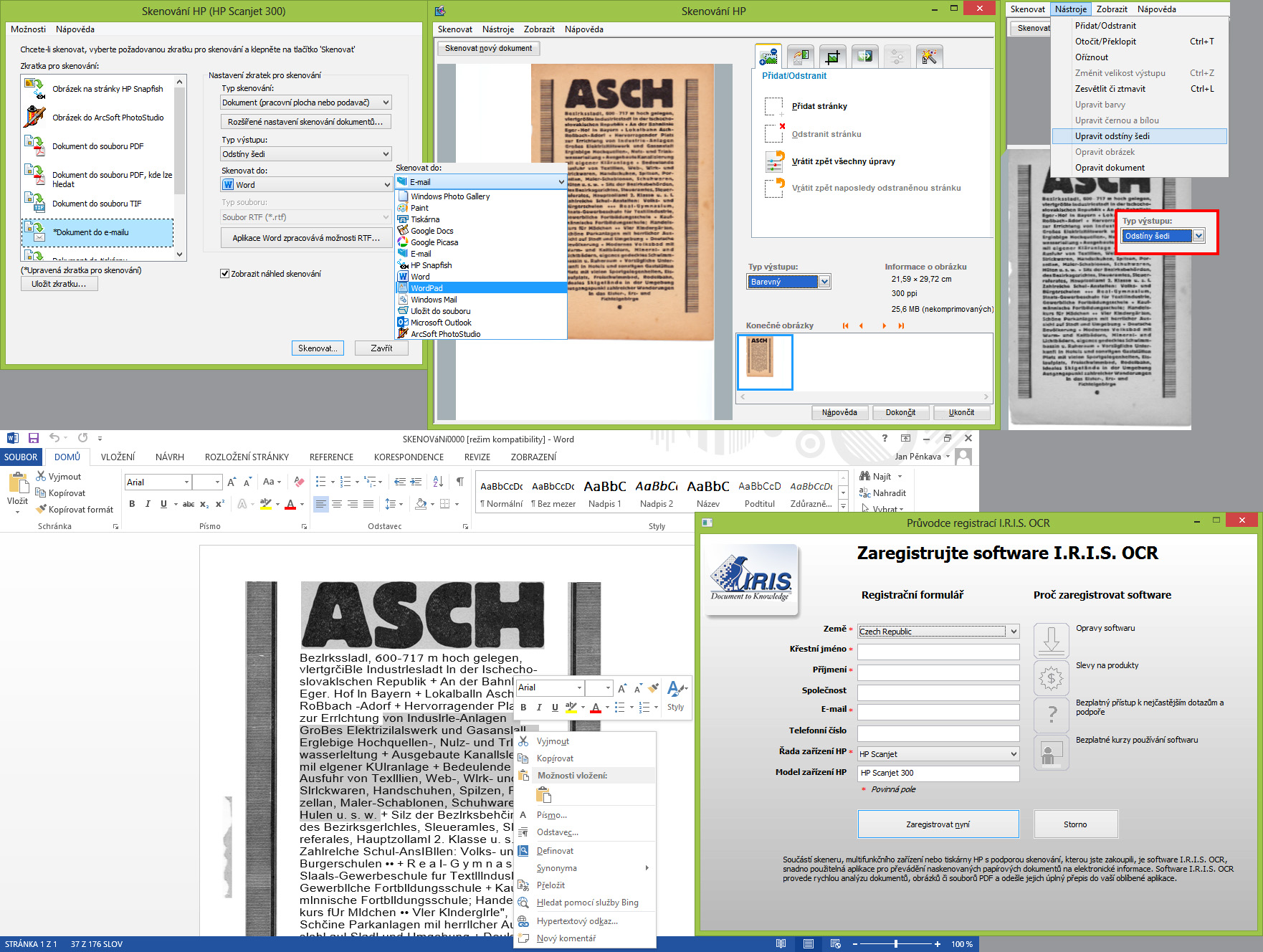This screenshot has width=1263, height=952.
Task: Open the REFERENCE ribbon tab in Word
Action: 331,457
